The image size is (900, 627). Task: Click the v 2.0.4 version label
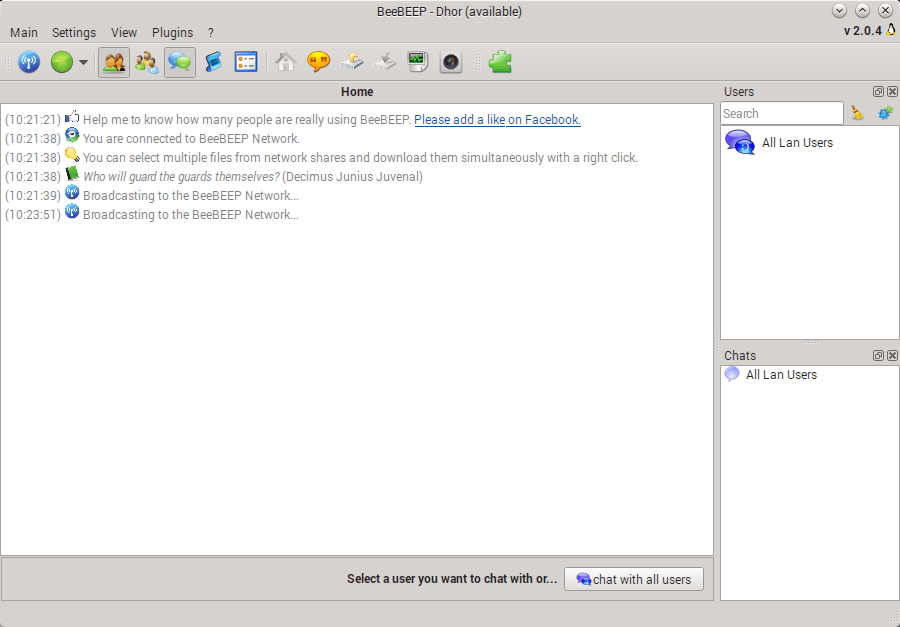click(x=863, y=31)
